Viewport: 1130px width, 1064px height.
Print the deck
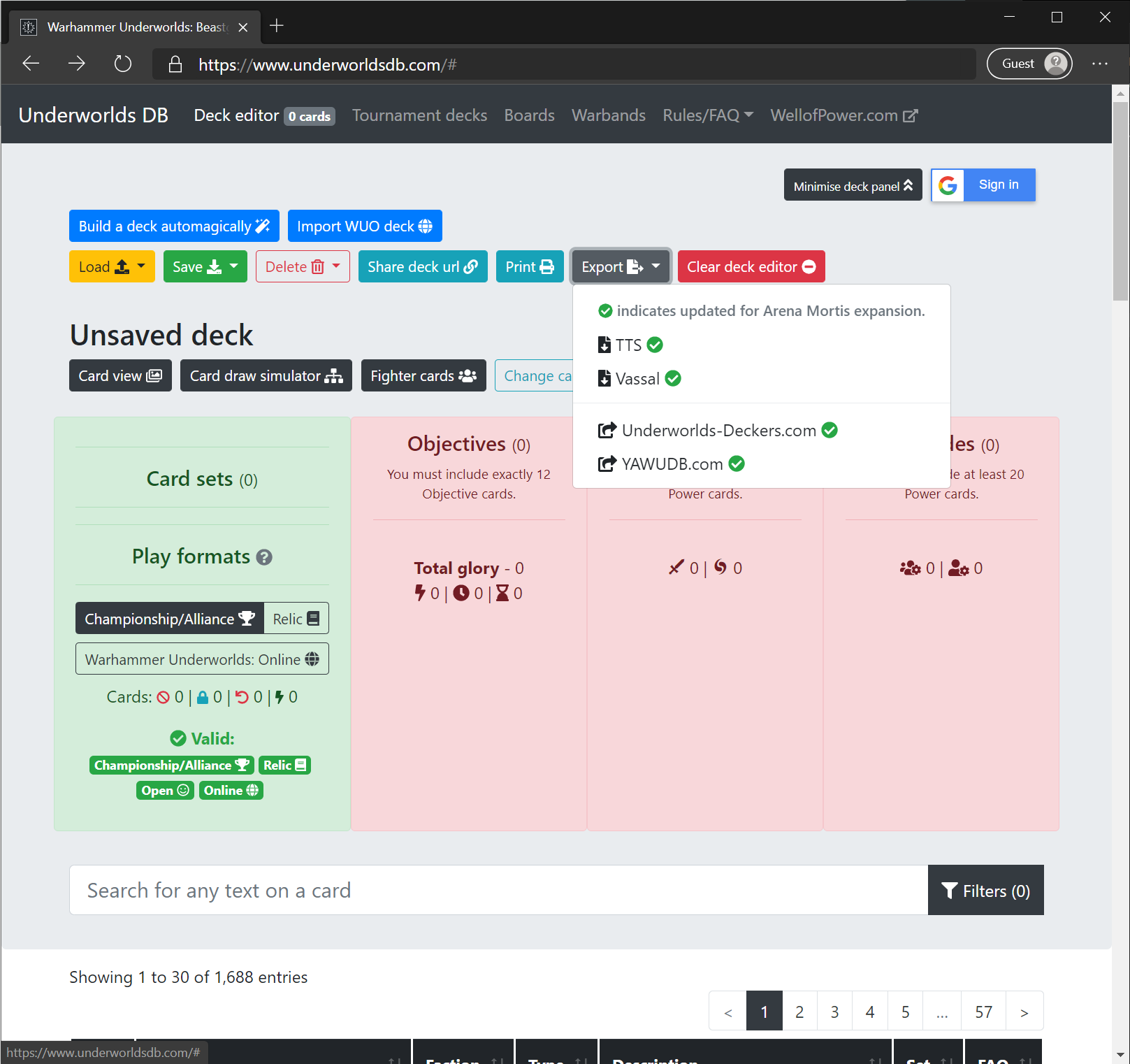[x=530, y=266]
